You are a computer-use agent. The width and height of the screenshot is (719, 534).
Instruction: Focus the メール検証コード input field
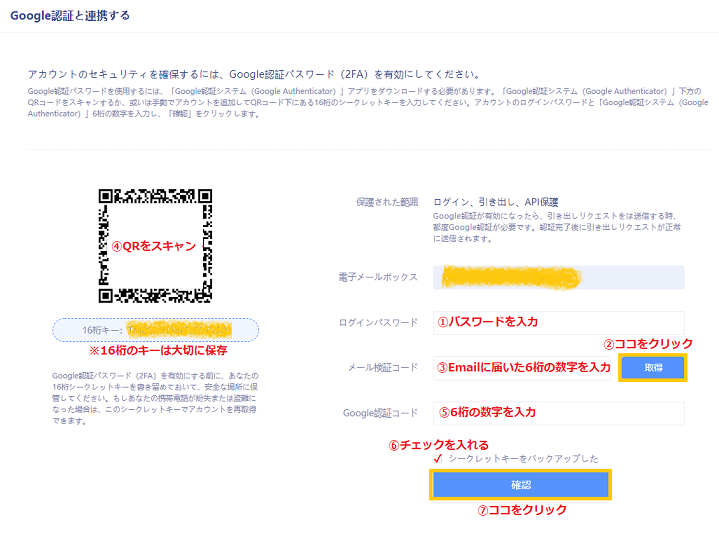522,368
